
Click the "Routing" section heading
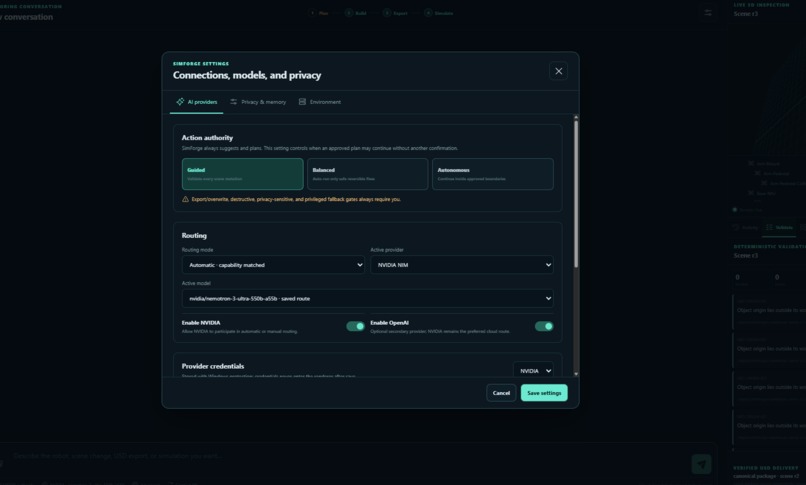click(194, 235)
